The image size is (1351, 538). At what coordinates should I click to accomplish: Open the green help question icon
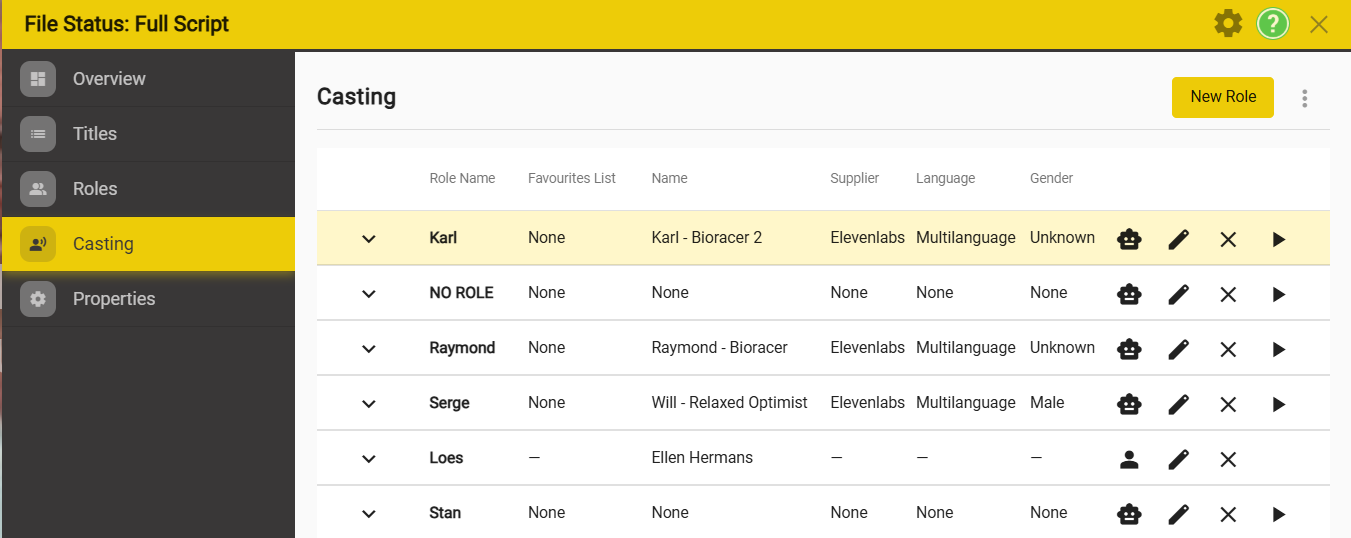point(1273,24)
